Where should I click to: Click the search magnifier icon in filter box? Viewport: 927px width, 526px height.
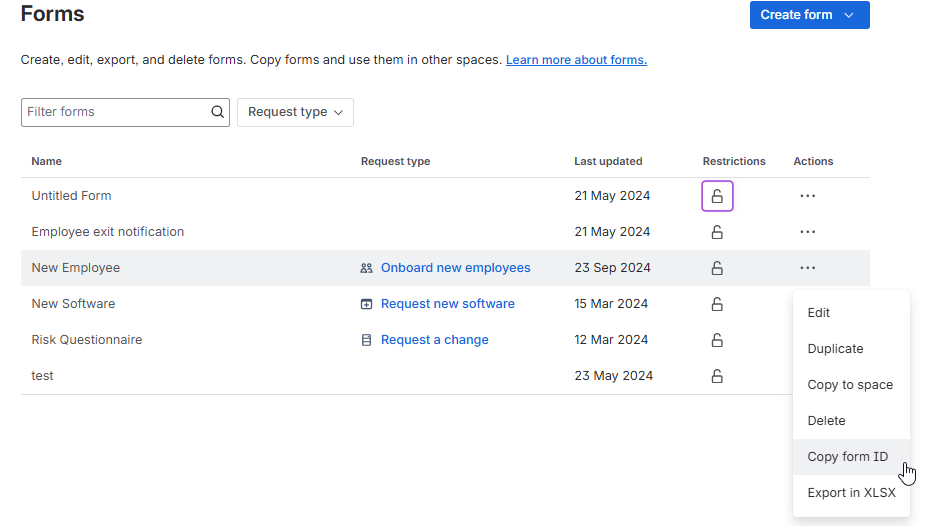point(218,112)
